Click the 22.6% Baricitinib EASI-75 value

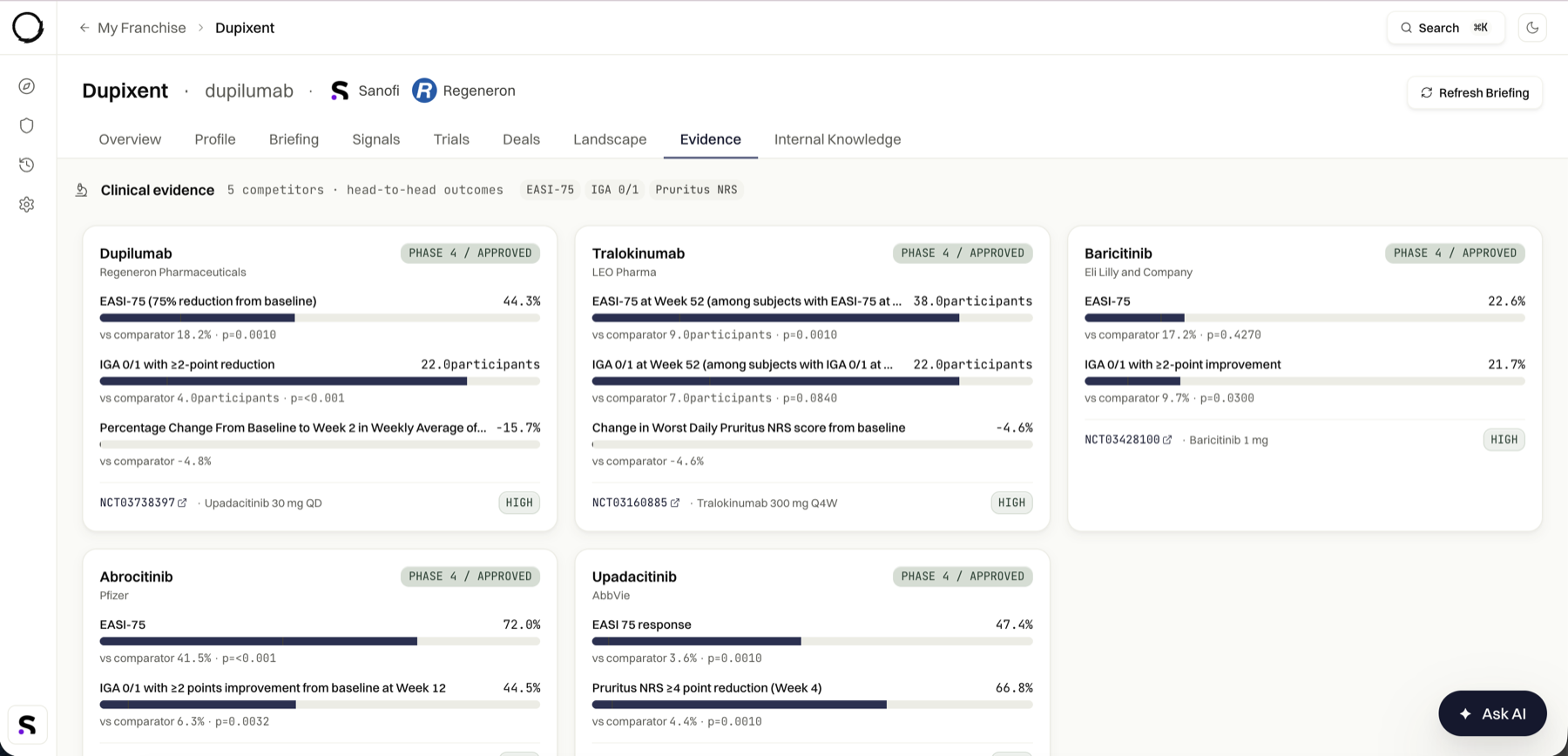1506,301
